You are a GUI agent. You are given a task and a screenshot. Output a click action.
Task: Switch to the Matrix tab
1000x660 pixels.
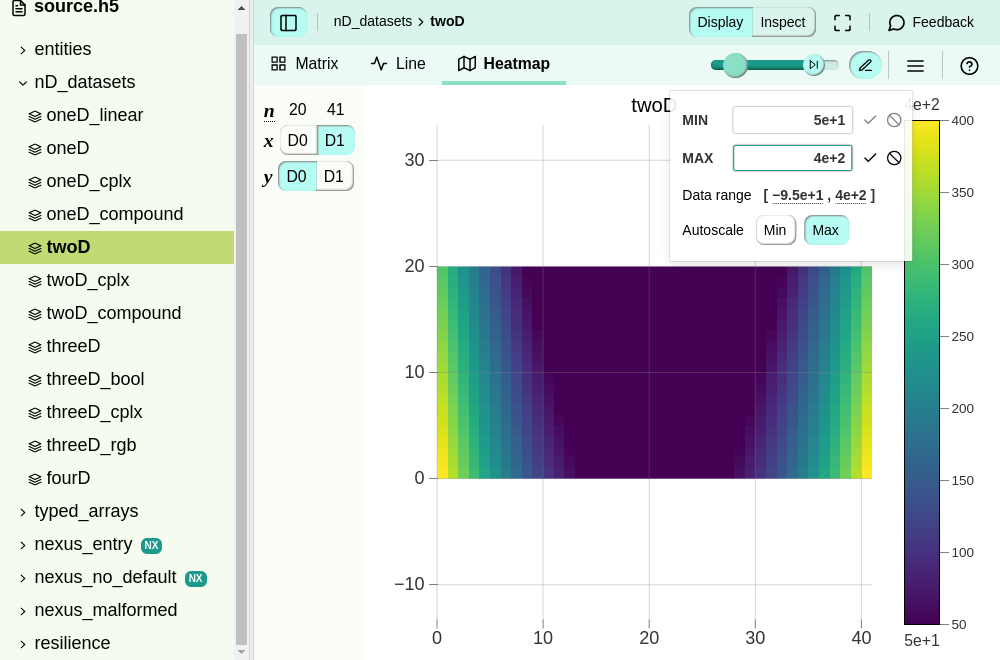(x=305, y=64)
